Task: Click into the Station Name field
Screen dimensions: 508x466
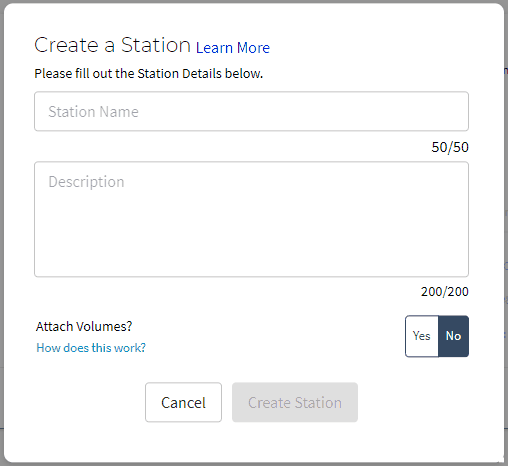Action: [251, 111]
